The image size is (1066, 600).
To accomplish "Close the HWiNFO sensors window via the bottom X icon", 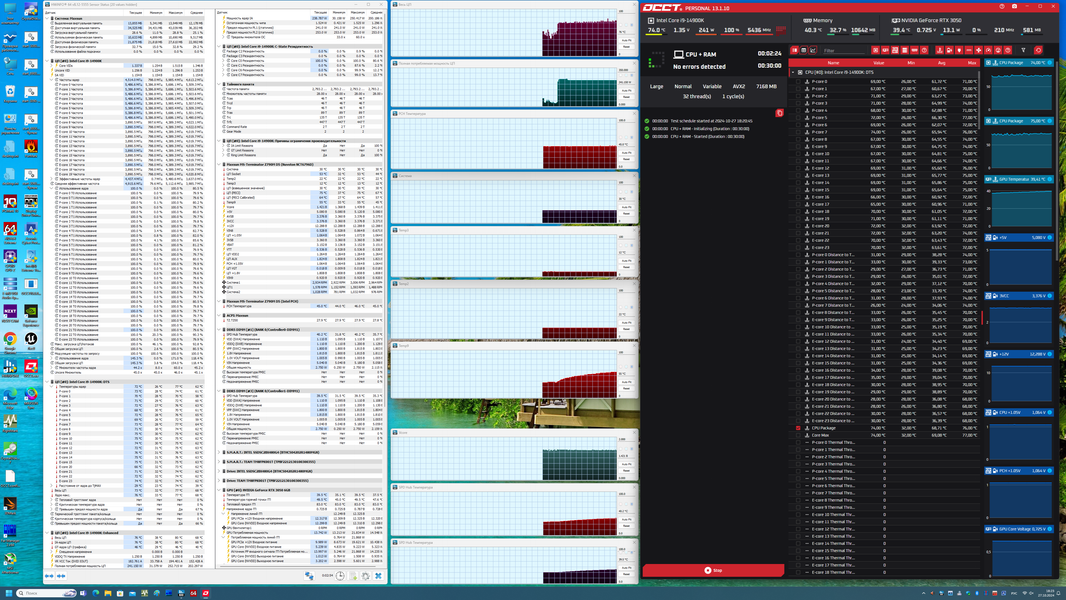I will (378, 576).
